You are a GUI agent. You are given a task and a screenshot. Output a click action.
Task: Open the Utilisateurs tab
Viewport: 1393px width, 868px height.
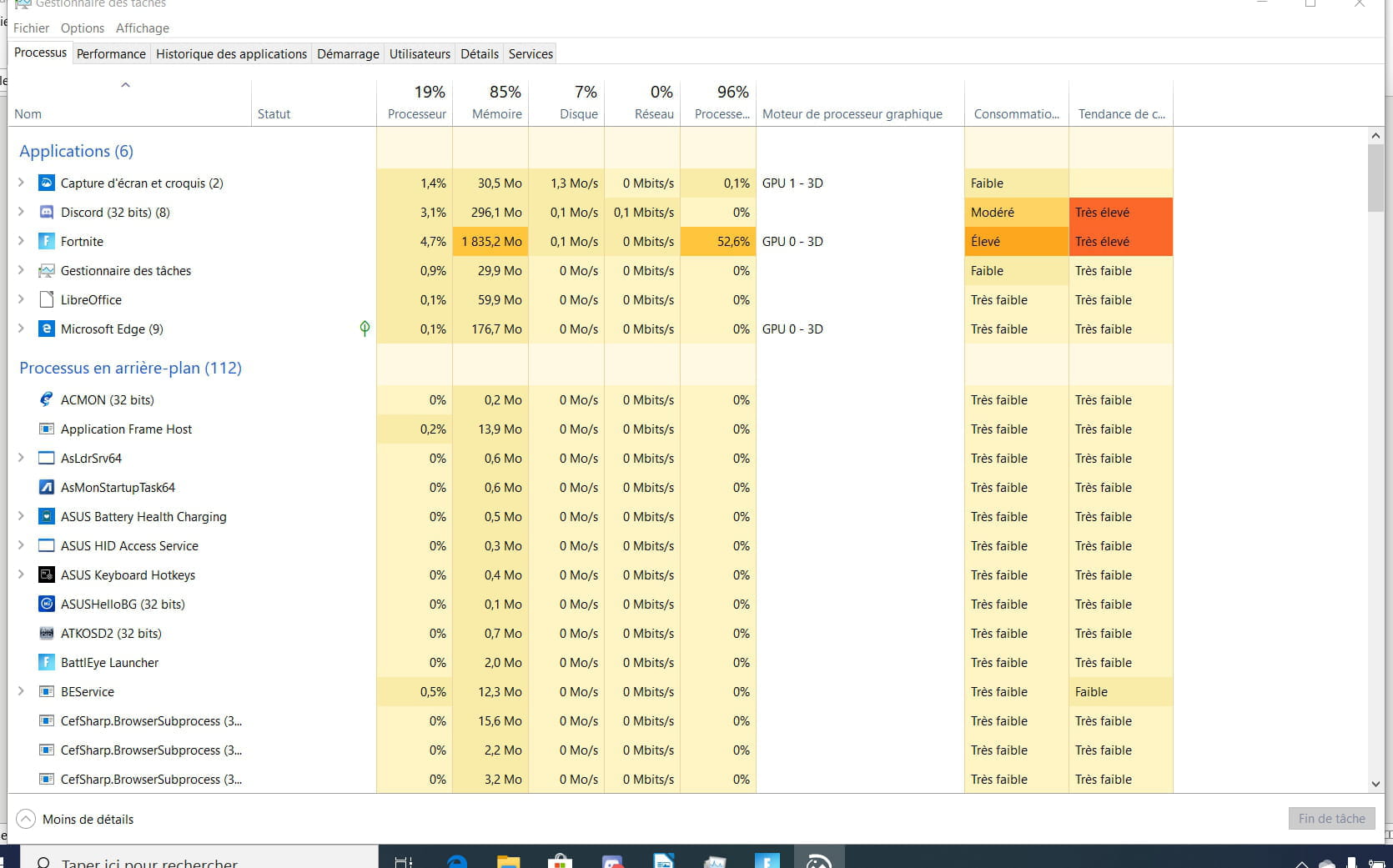(420, 53)
